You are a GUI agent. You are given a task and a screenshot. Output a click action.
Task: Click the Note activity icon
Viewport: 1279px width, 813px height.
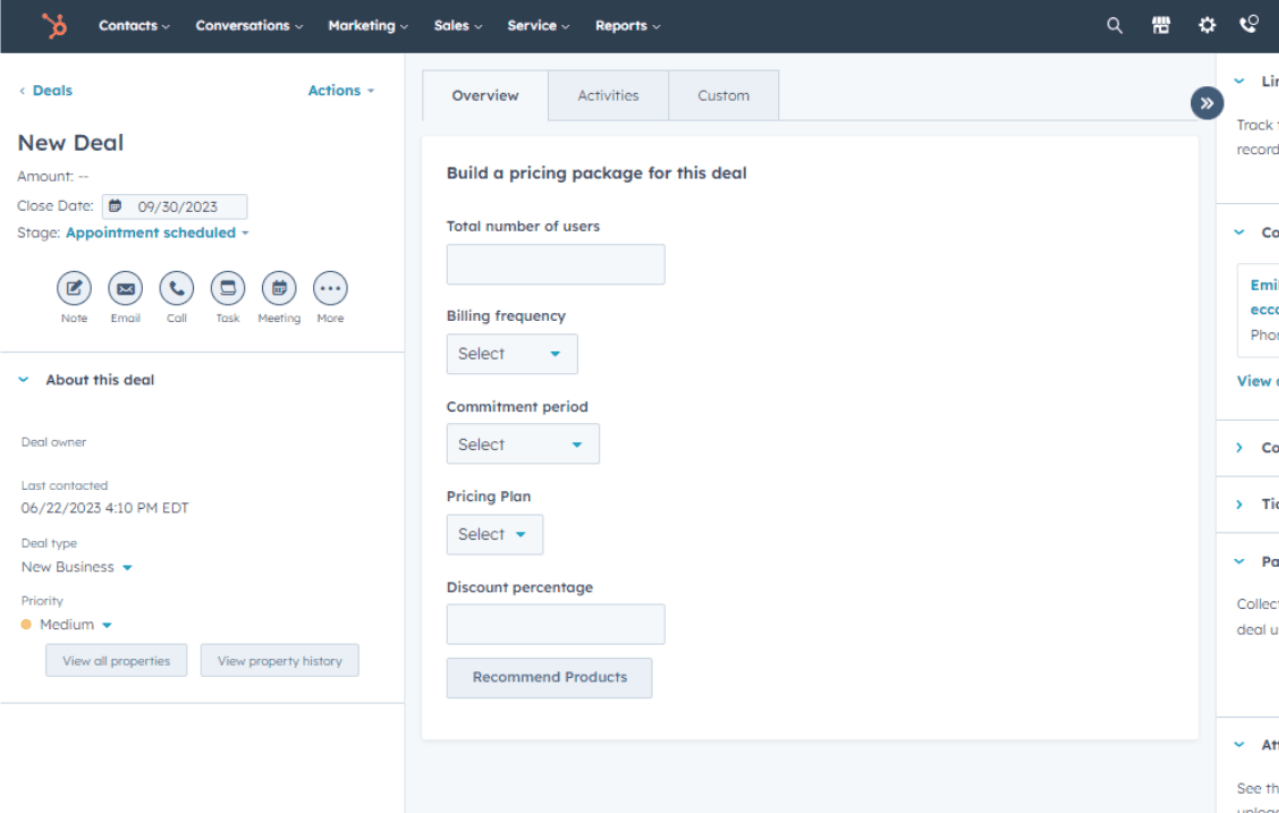tap(74, 289)
